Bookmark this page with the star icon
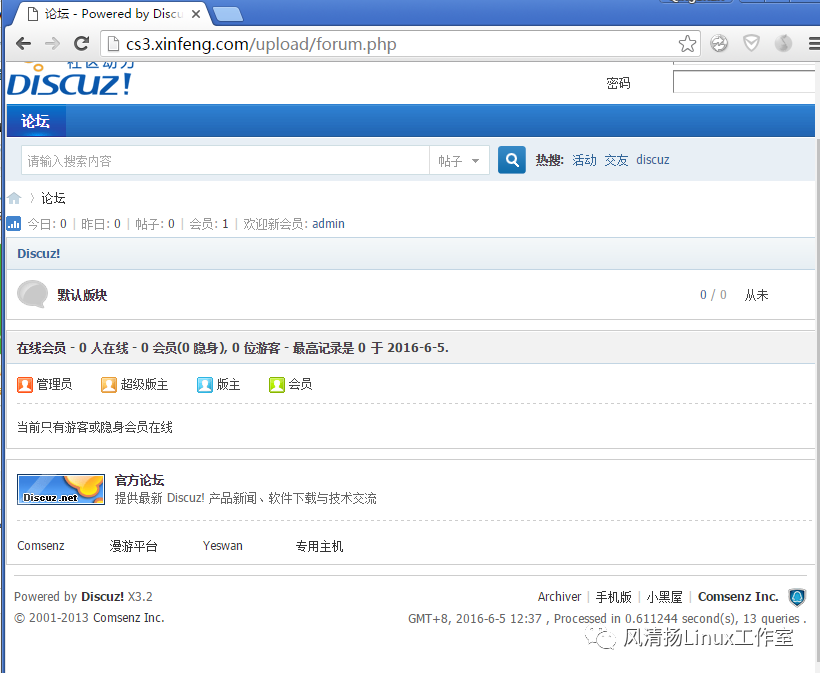The image size is (820, 673). point(687,43)
